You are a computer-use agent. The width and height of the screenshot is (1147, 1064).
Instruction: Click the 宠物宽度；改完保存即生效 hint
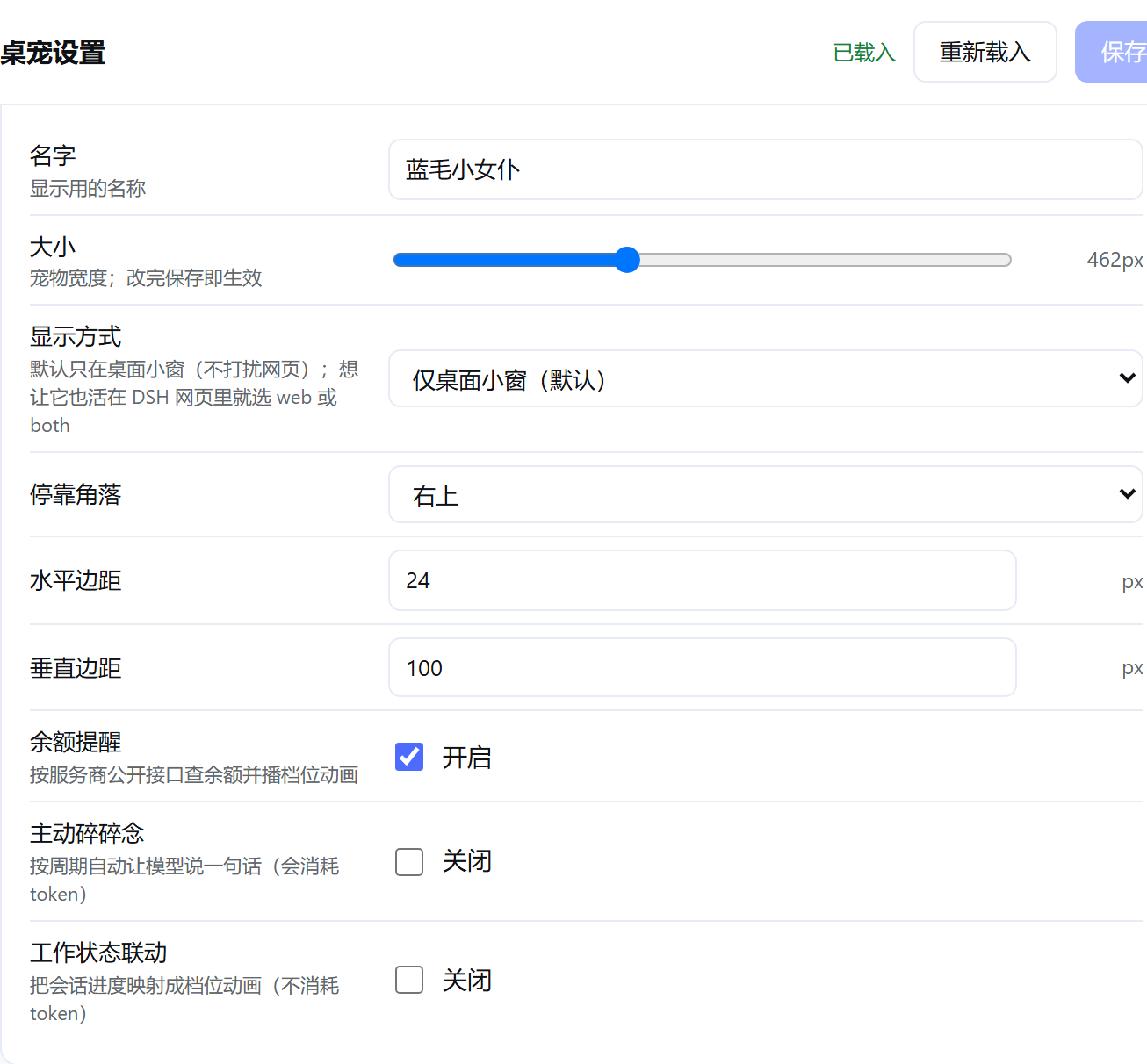(146, 277)
